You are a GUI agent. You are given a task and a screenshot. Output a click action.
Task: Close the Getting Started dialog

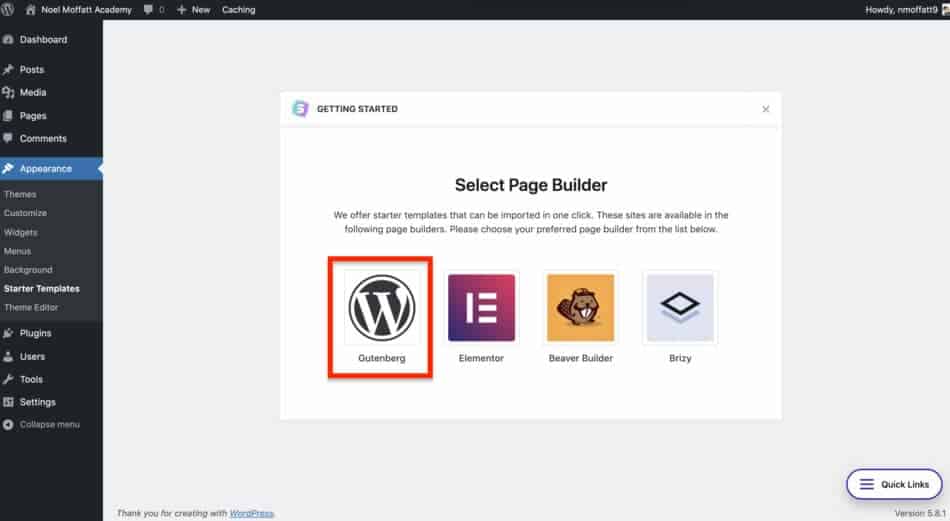[x=766, y=109]
